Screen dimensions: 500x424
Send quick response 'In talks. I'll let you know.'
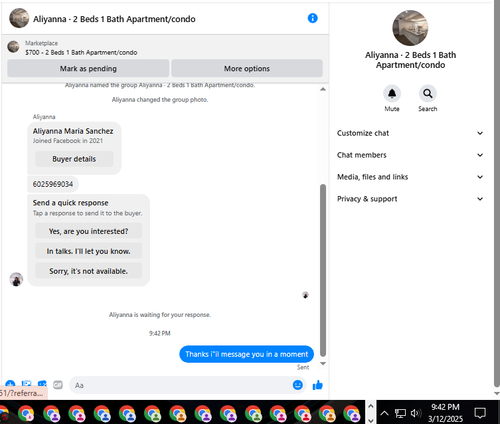pyautogui.click(x=88, y=251)
